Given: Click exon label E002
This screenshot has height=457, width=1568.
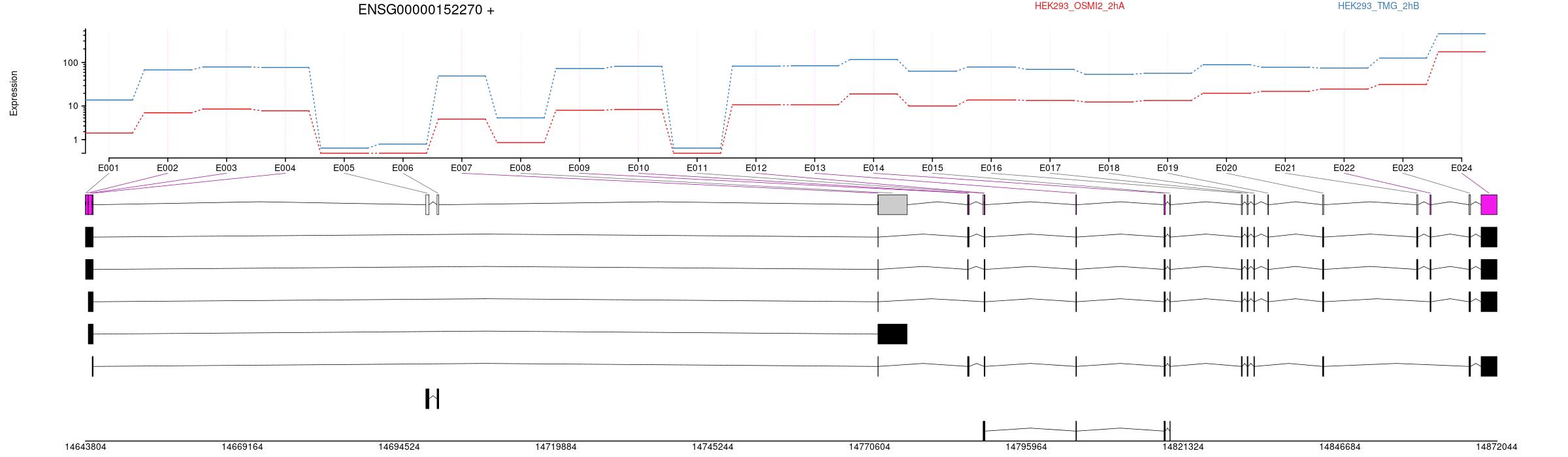Looking at the screenshot, I should 167,168.
